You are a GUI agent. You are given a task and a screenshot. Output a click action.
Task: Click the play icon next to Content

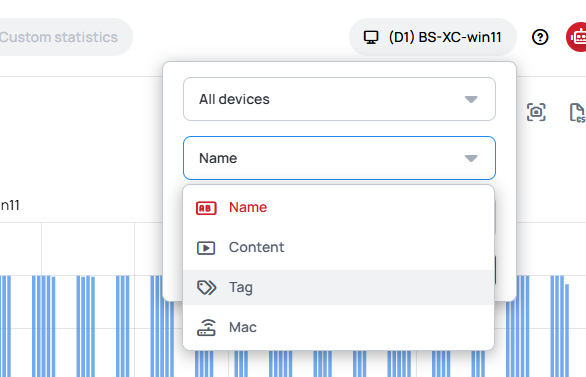[x=206, y=248]
